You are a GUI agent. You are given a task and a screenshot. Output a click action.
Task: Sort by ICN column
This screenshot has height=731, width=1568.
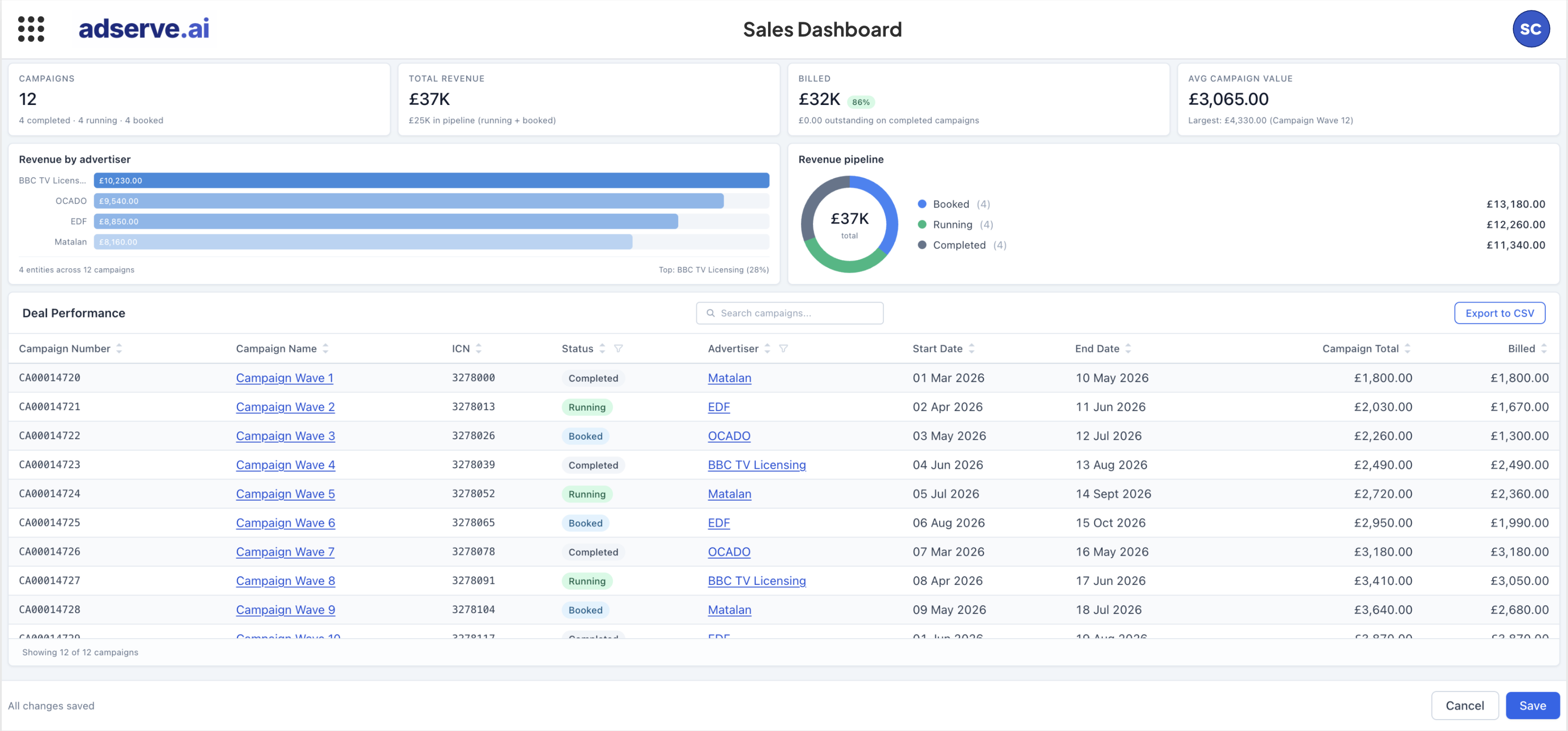478,348
